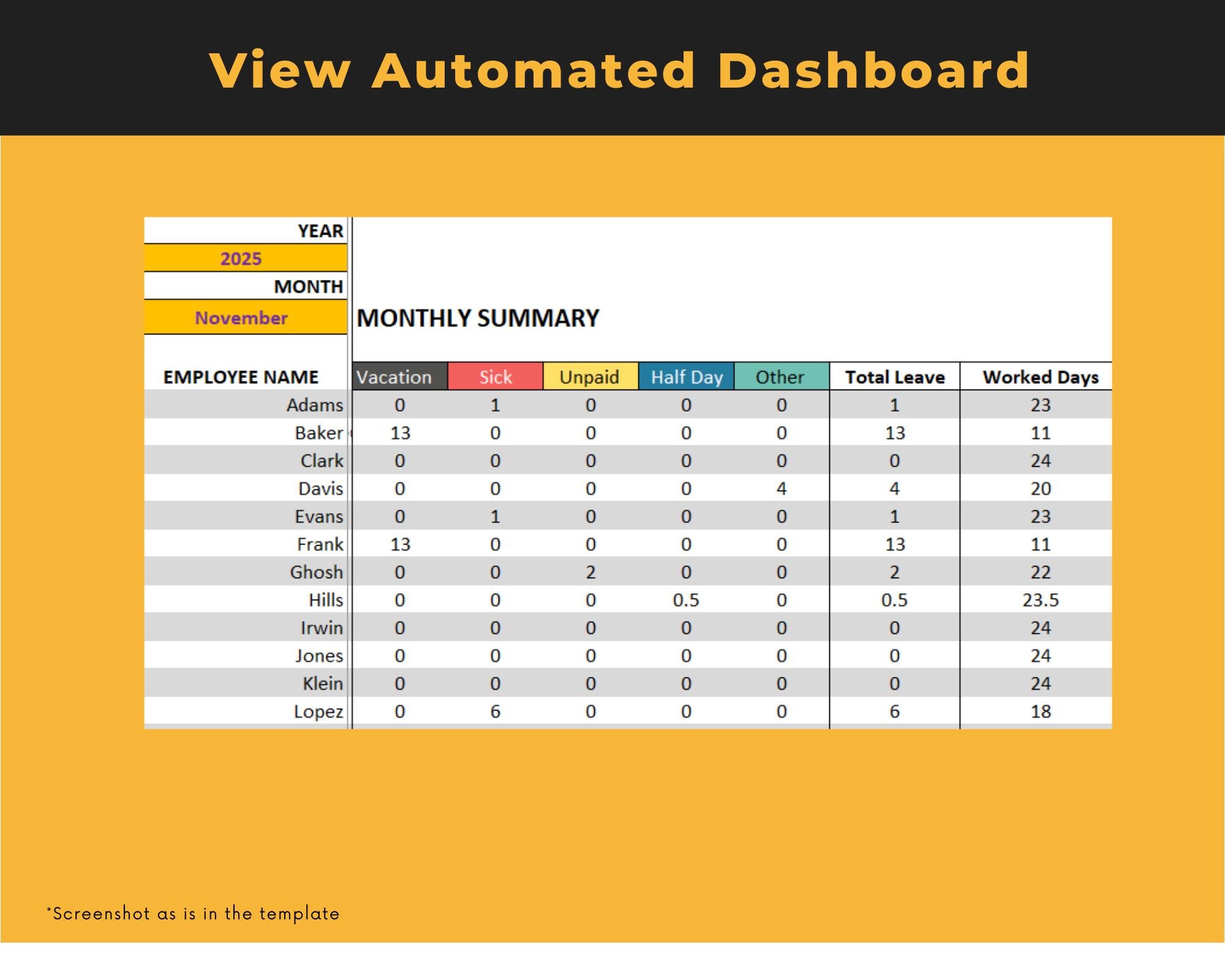Screen dimensions: 1225x980
Task: Select the Total Leave column header
Action: pyautogui.click(x=895, y=377)
